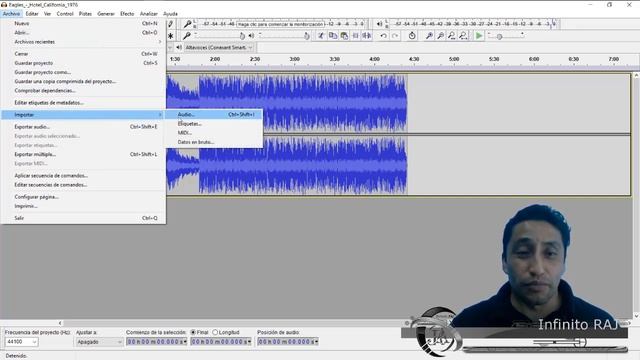Open the Pistas menu
Screen dimensions: 640x360
(85, 13)
